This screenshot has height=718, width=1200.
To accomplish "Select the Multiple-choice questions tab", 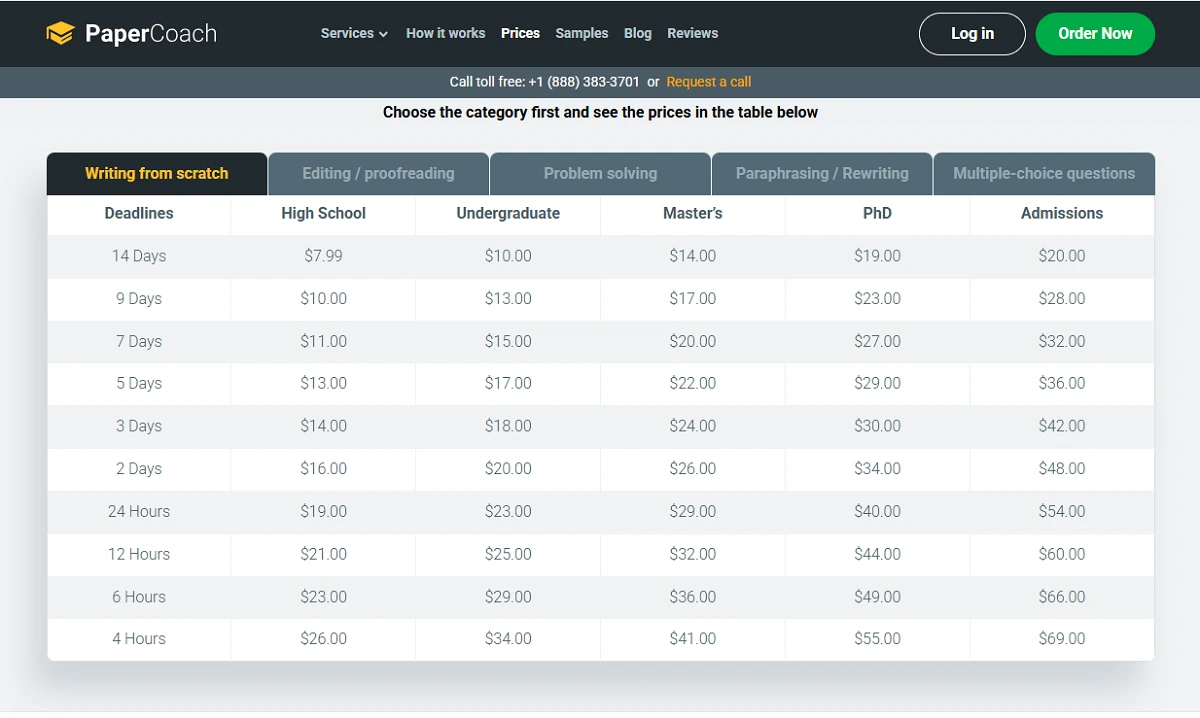I will (x=1044, y=174).
